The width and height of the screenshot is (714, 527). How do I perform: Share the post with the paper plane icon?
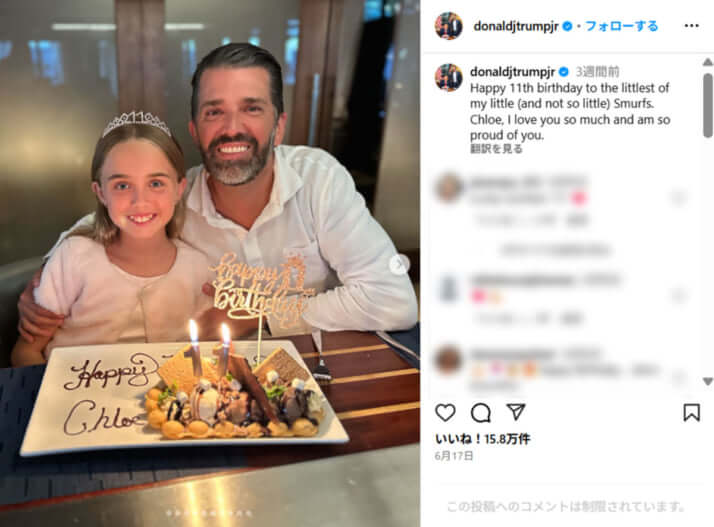516,412
